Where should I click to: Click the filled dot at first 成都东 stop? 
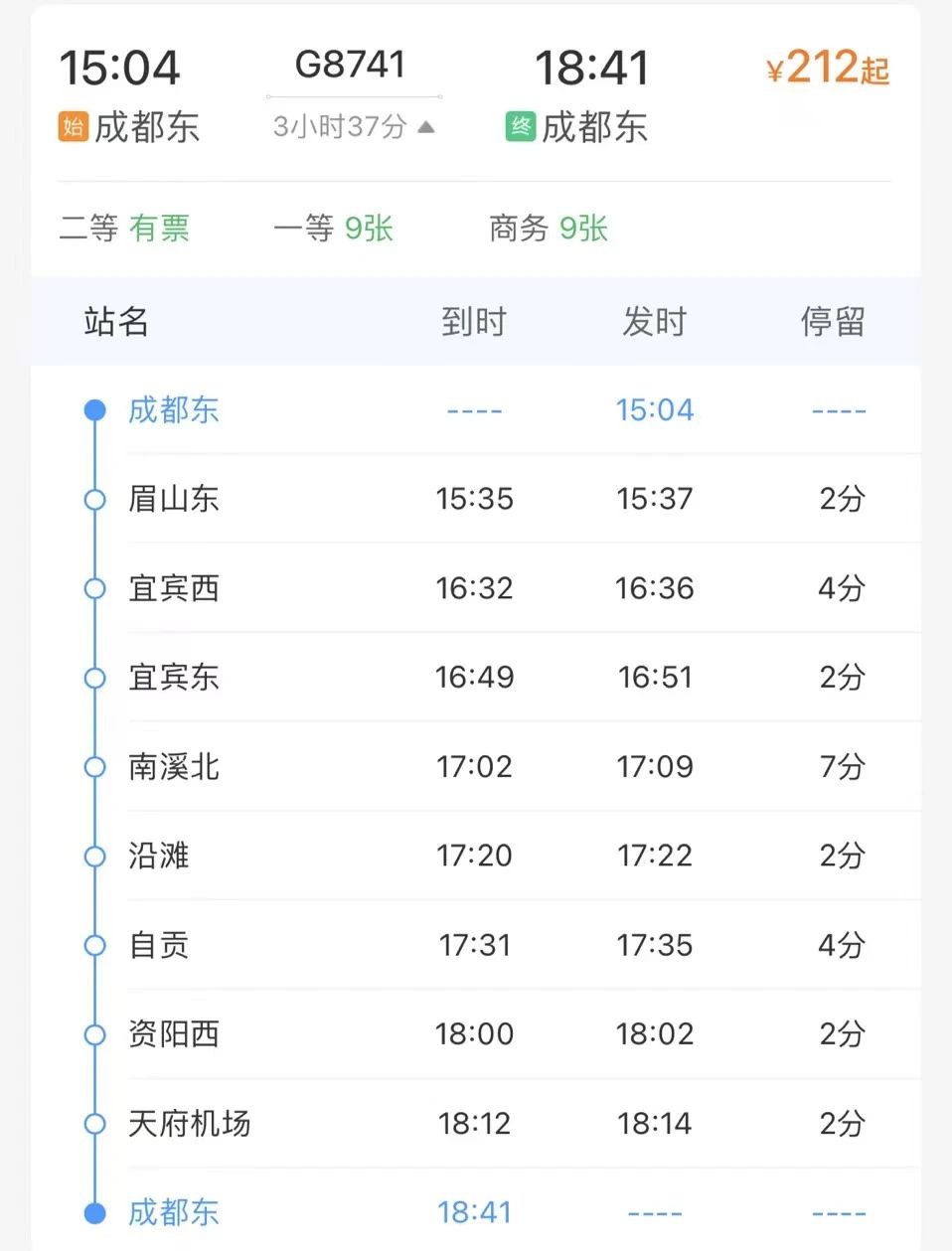tap(94, 410)
